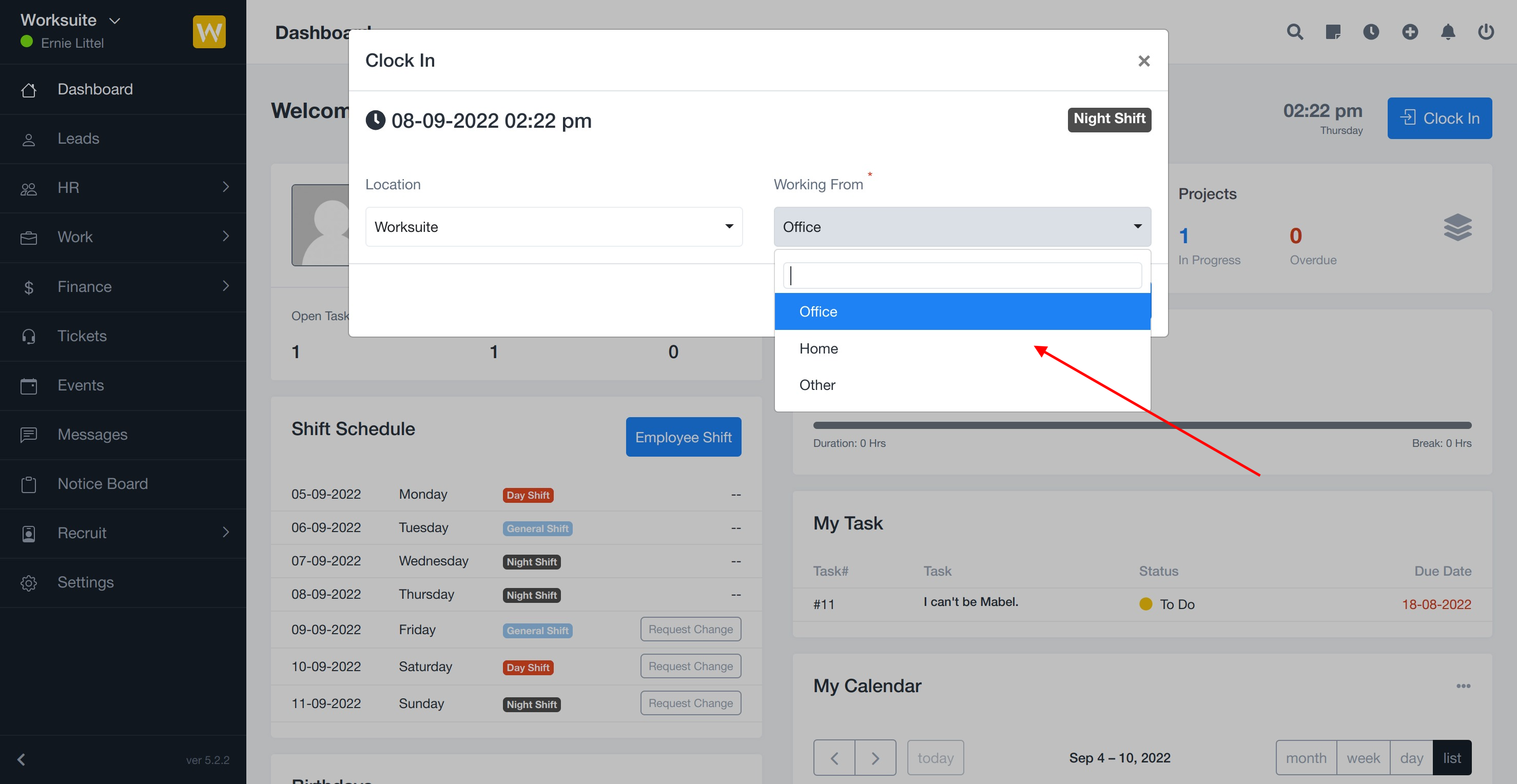This screenshot has height=784, width=1517.
Task: Select Home in Working From list
Action: click(x=818, y=348)
